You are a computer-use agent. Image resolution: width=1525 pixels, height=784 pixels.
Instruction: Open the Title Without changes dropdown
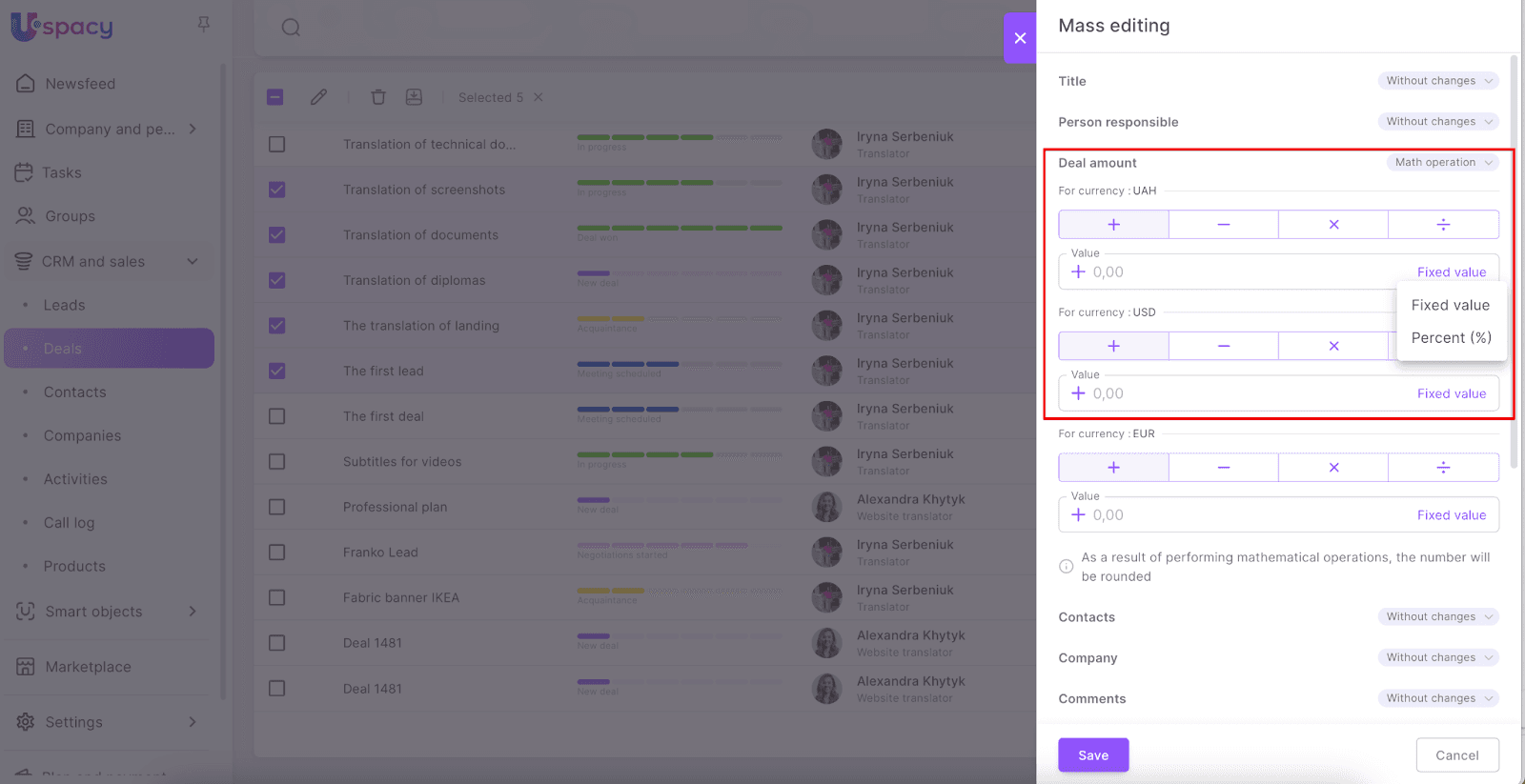coord(1437,81)
